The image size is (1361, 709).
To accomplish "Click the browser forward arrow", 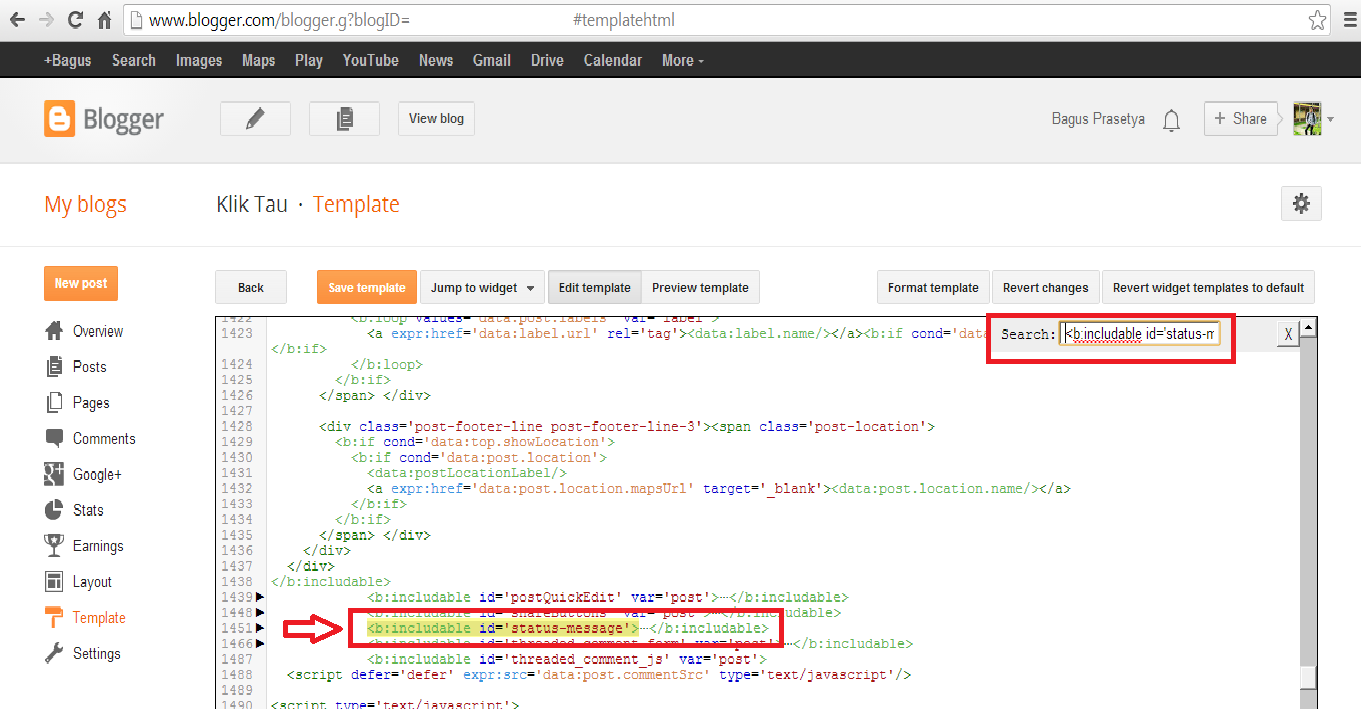I will tap(46, 19).
